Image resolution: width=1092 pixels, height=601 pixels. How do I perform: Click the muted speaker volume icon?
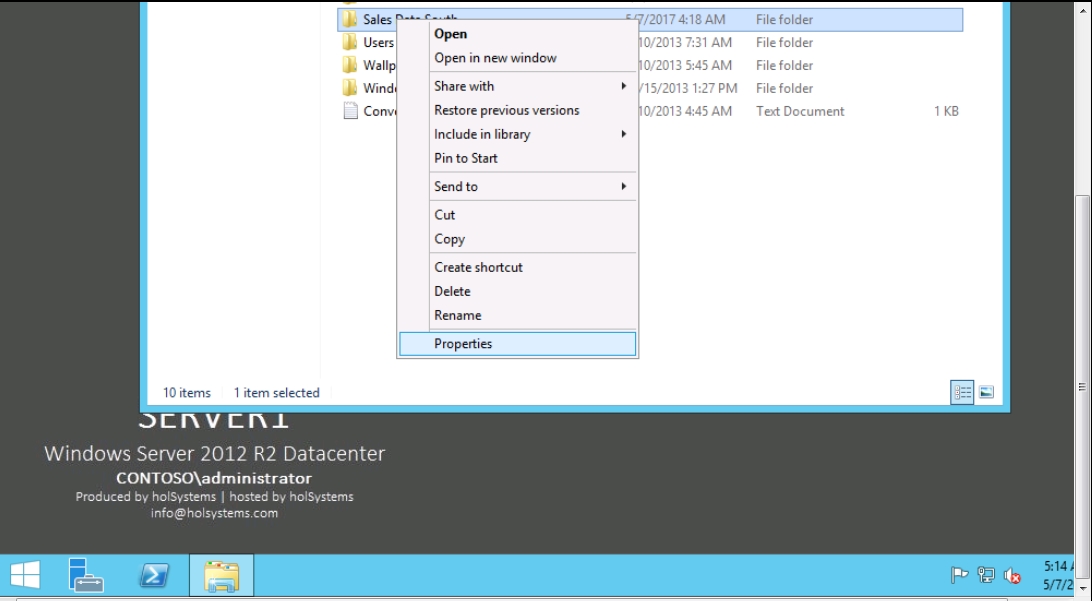pos(1011,576)
